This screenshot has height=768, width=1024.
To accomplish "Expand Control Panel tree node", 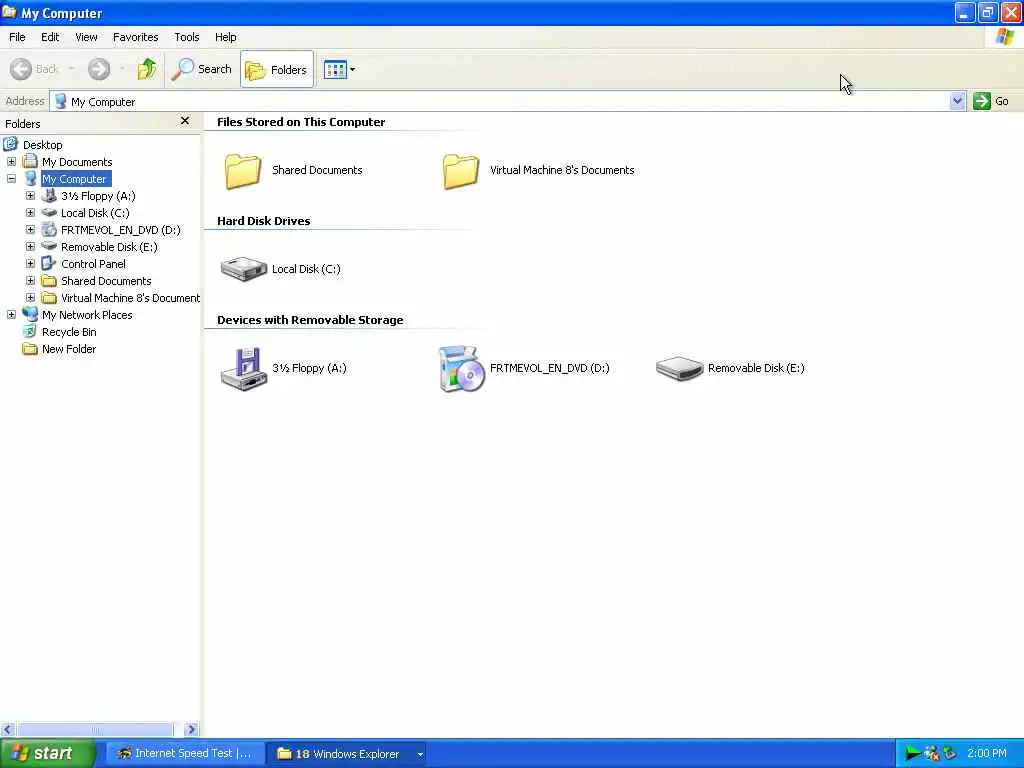I will [x=30, y=263].
